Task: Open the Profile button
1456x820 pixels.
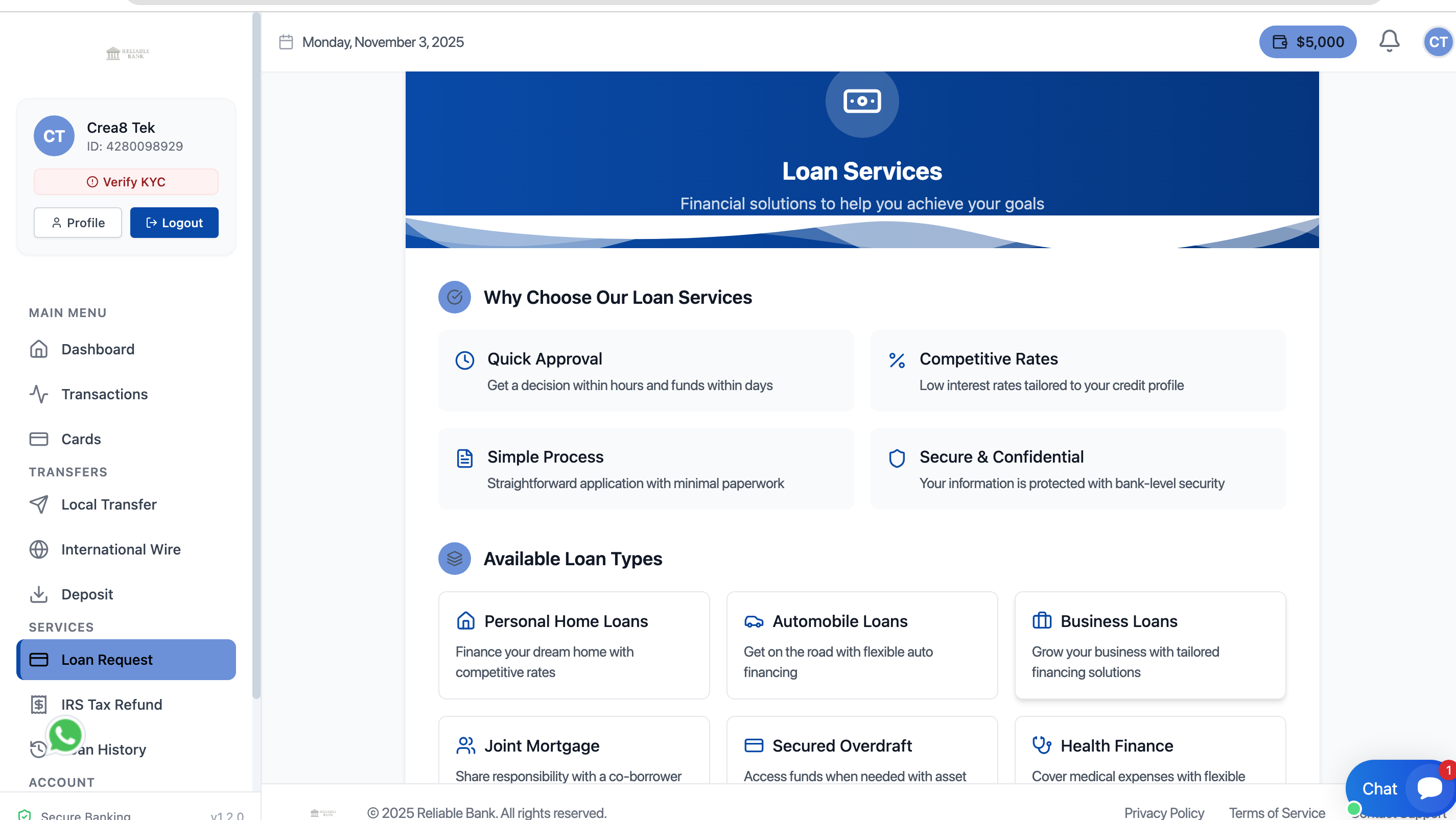Action: [x=78, y=223]
